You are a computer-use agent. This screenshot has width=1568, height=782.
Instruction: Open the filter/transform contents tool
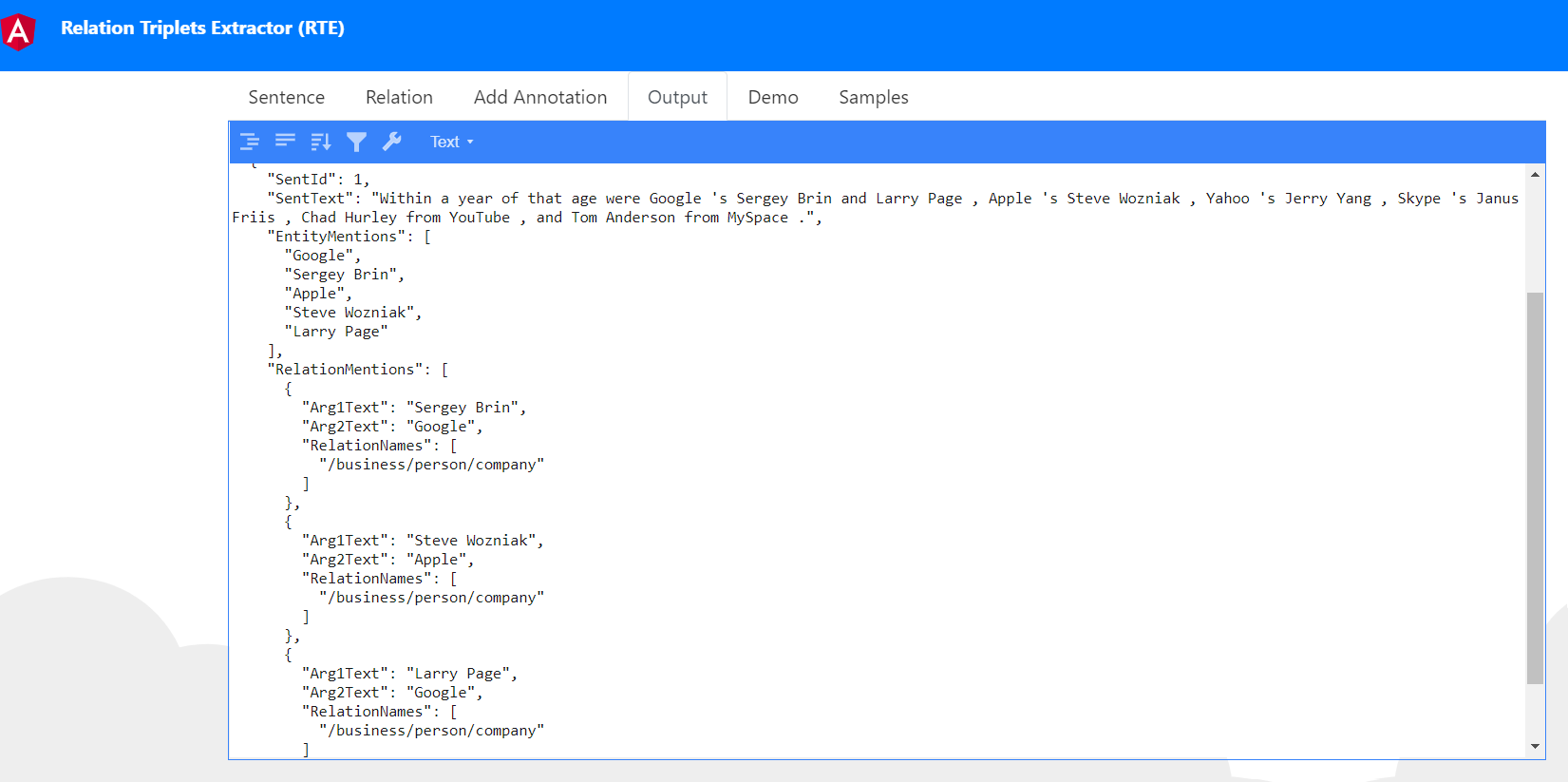click(x=356, y=142)
